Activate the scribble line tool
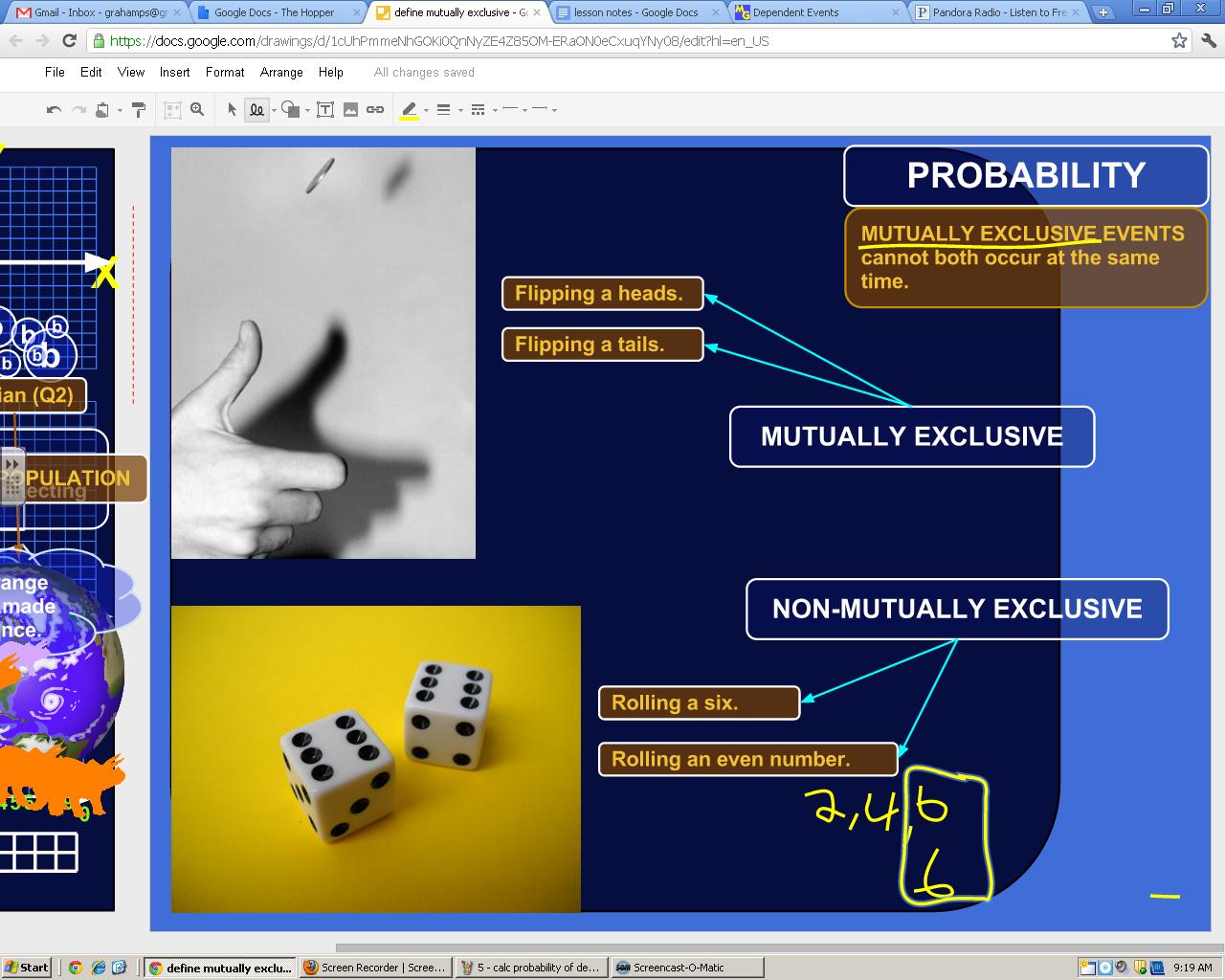This screenshot has height=980, width=1225. click(256, 110)
